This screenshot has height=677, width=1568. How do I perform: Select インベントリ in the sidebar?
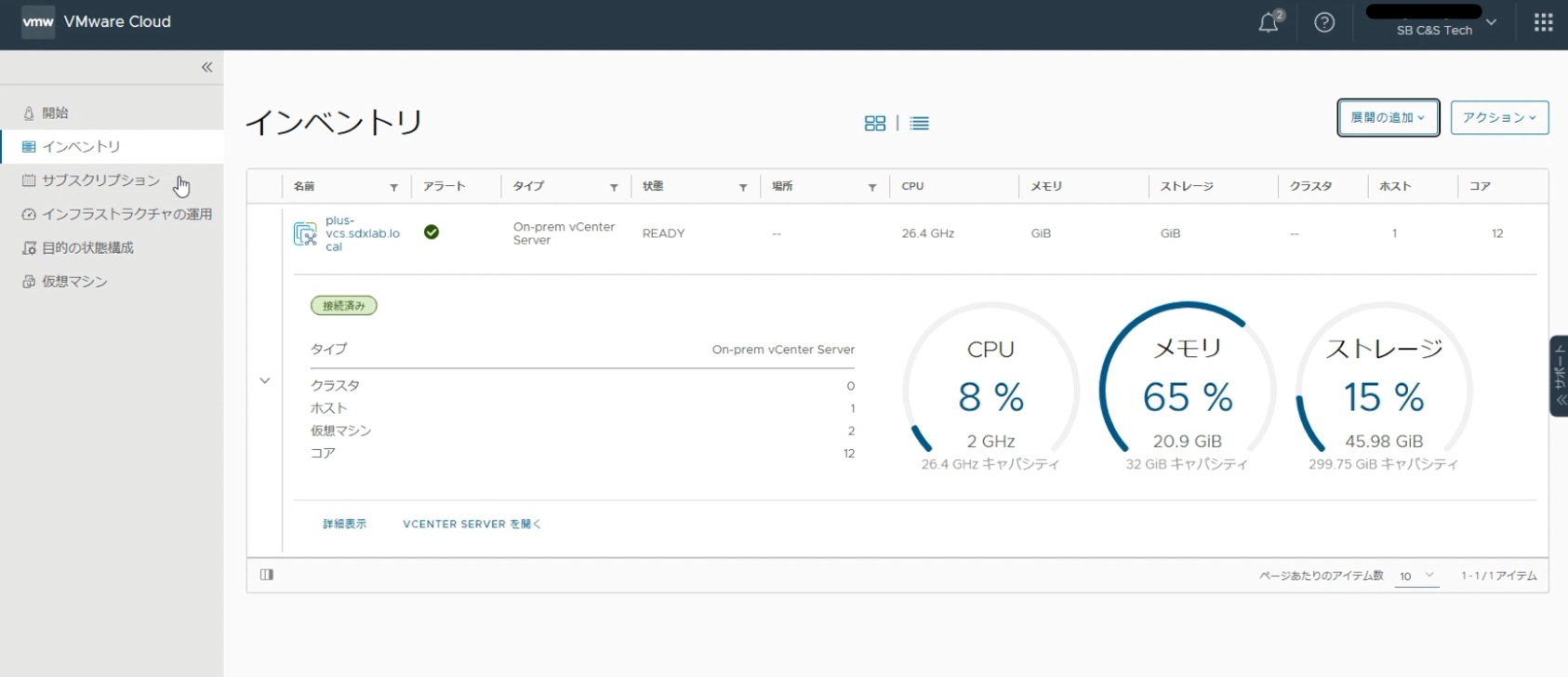[x=112, y=146]
